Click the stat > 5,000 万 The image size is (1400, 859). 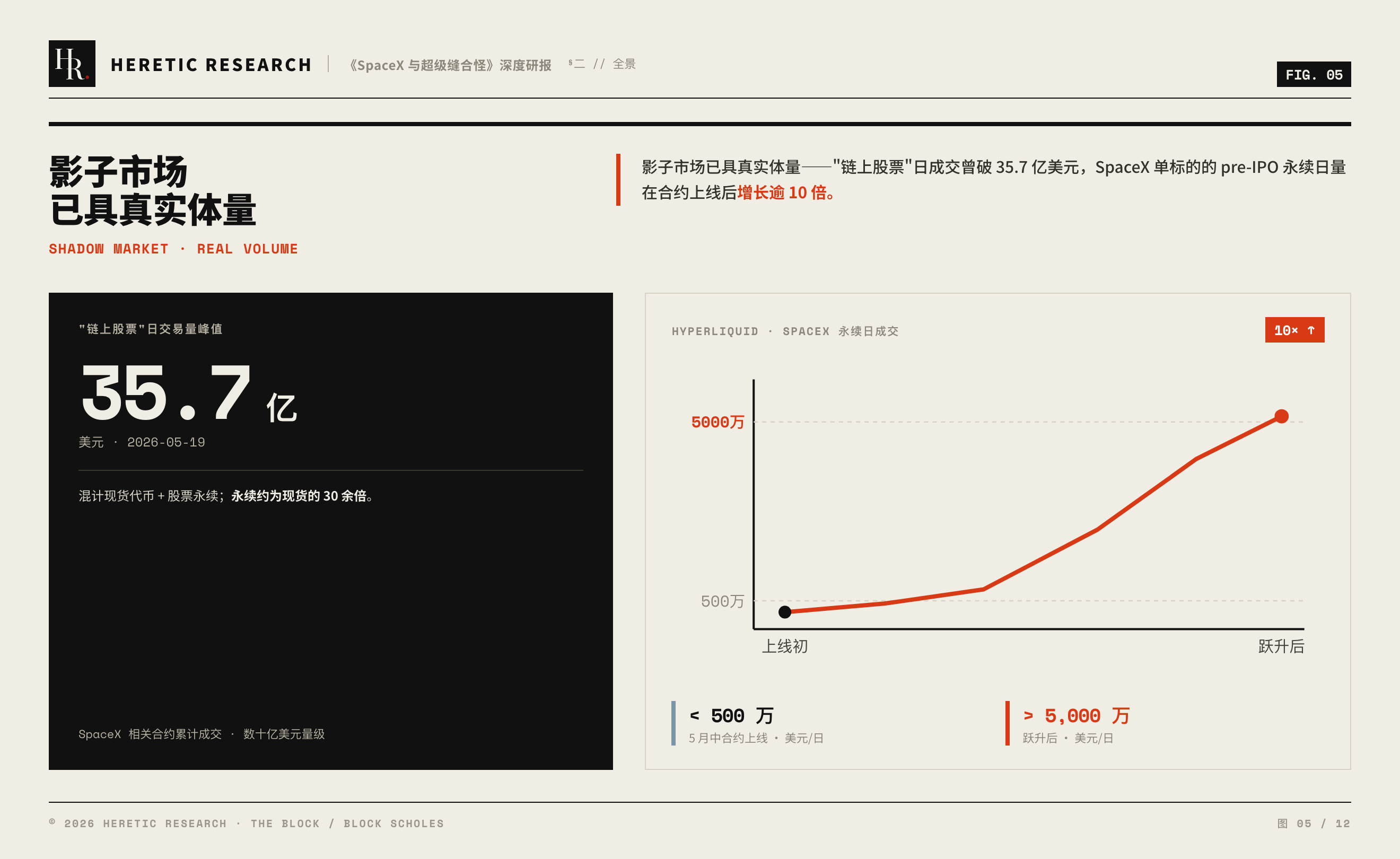coord(1076,716)
